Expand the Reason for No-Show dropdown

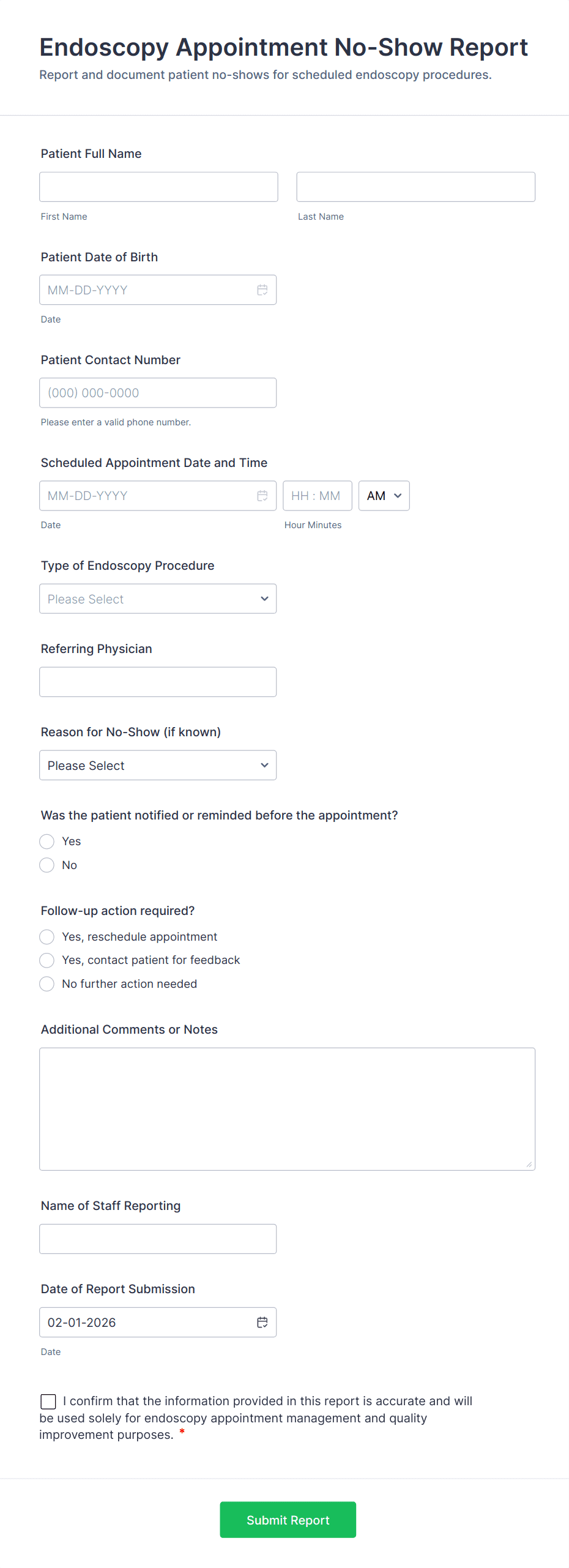[158, 765]
